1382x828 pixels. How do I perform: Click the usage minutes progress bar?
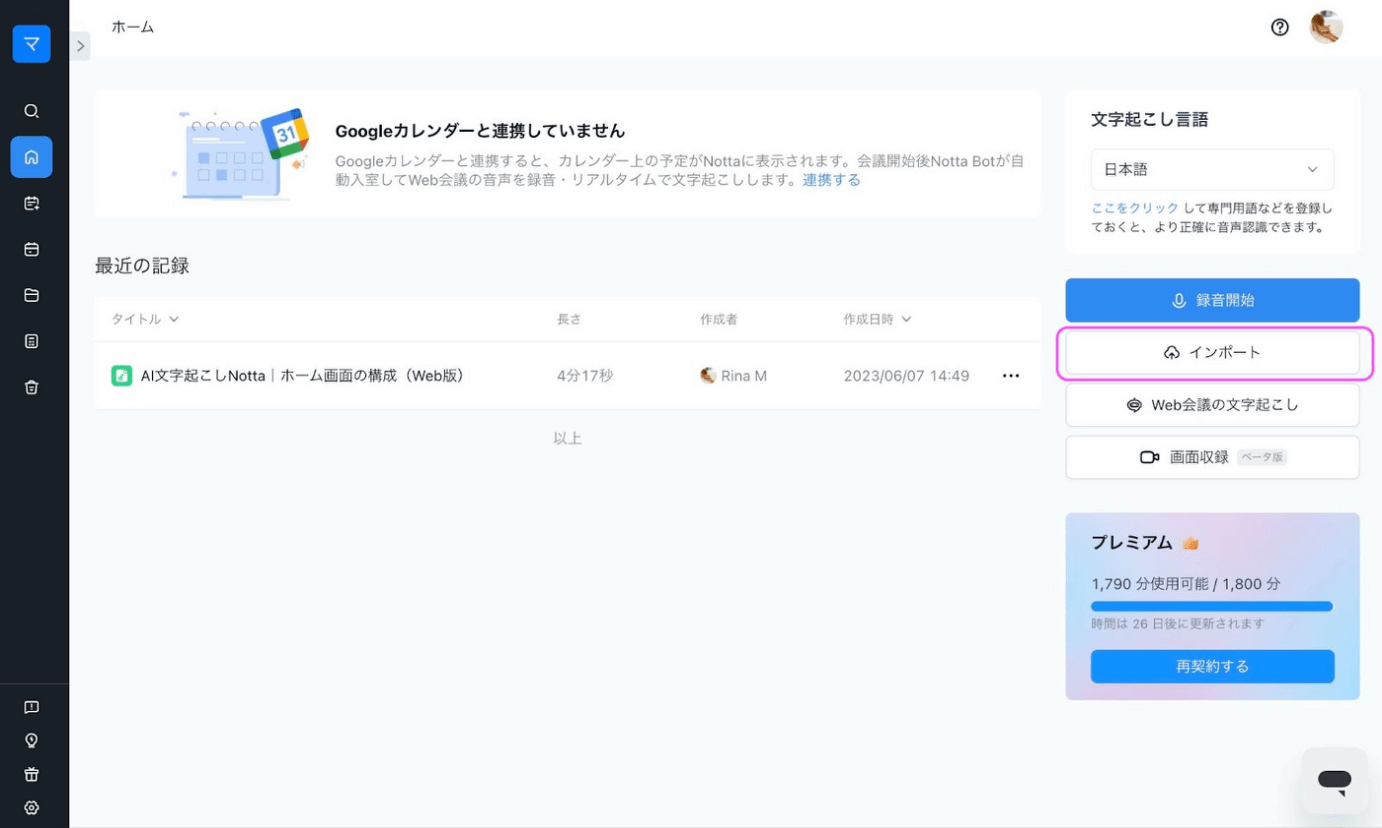[x=1212, y=606]
